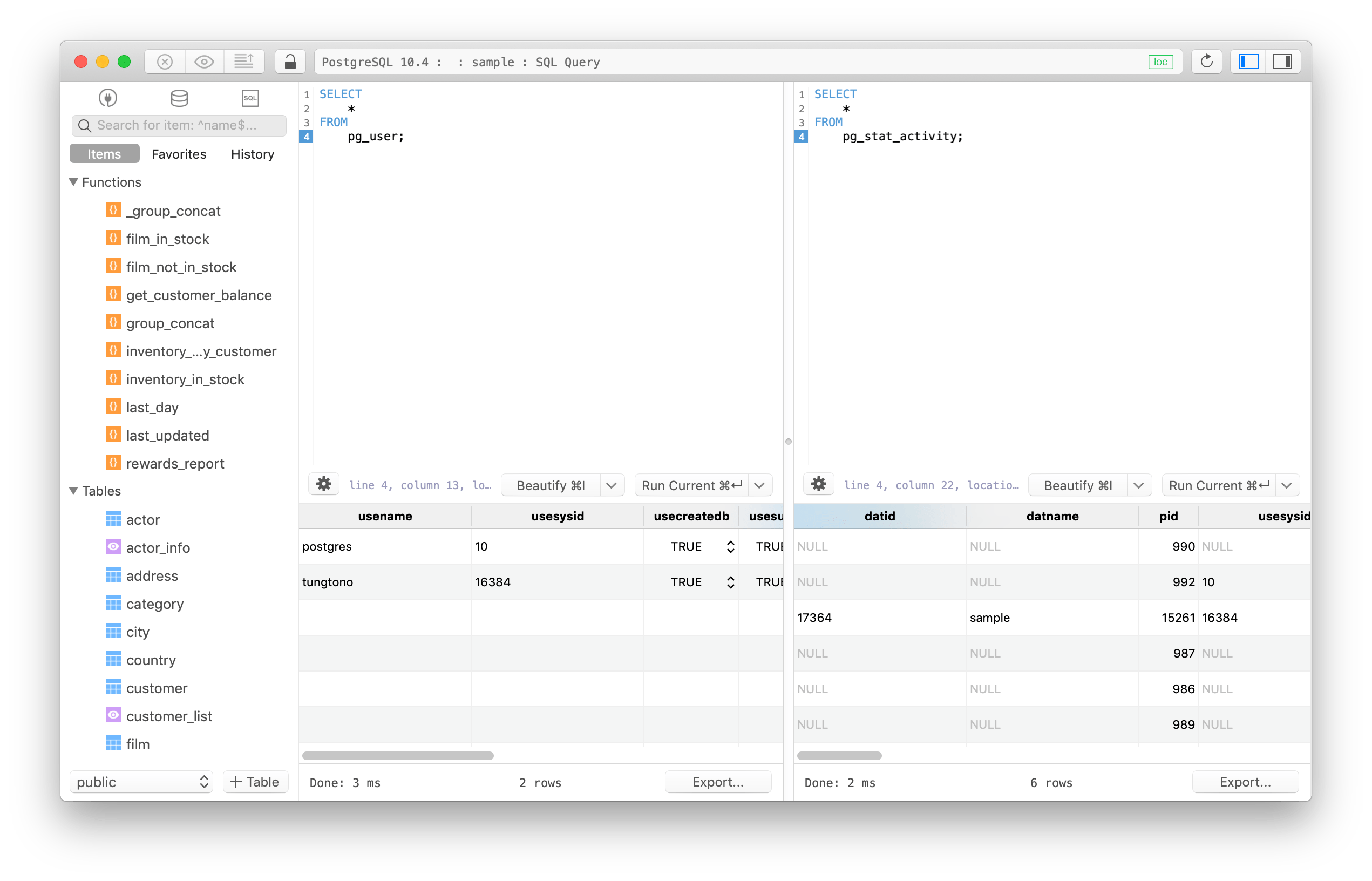Toggle the right panel visibility button
Viewport: 1372px width, 881px height.
click(1283, 61)
